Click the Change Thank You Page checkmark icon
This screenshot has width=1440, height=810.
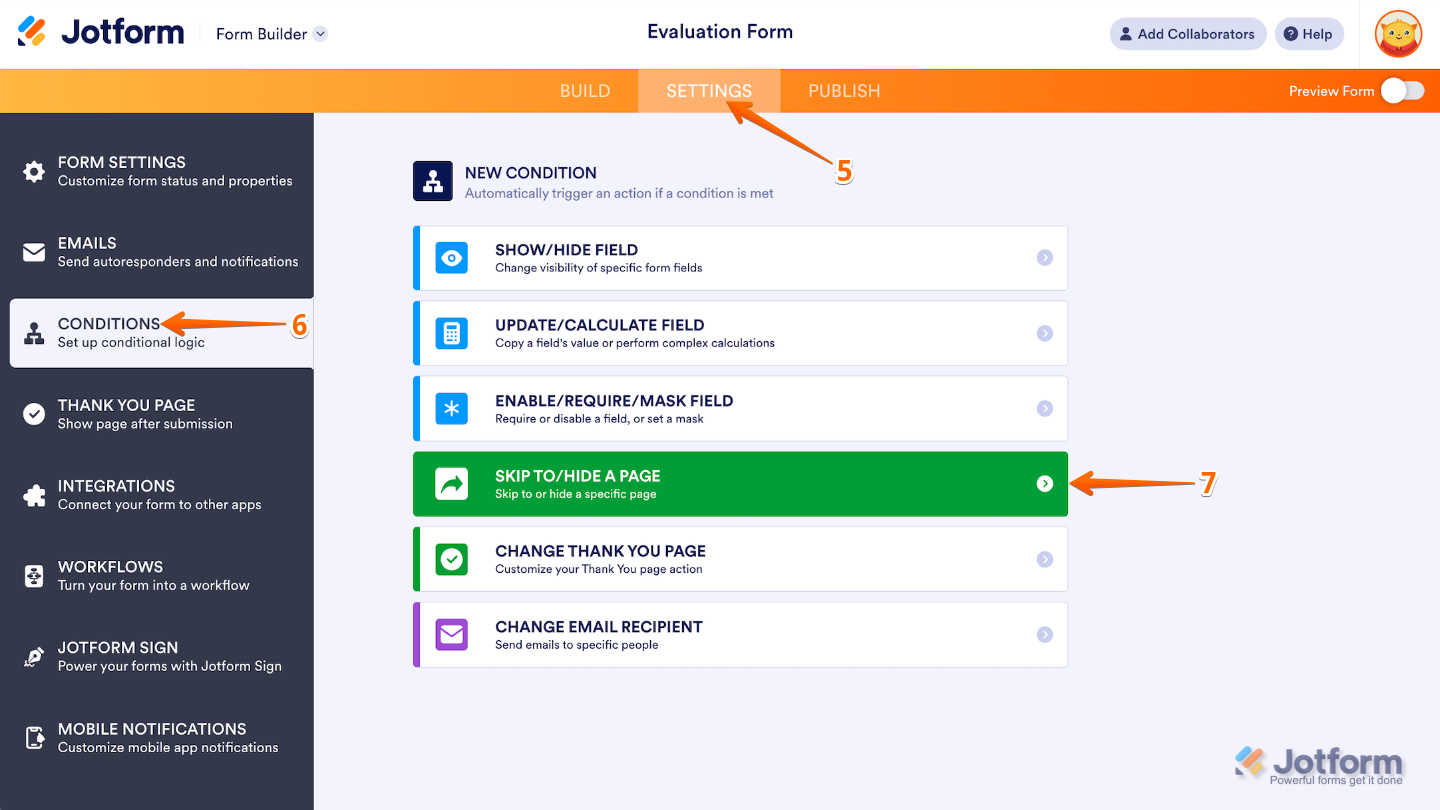tap(451, 559)
